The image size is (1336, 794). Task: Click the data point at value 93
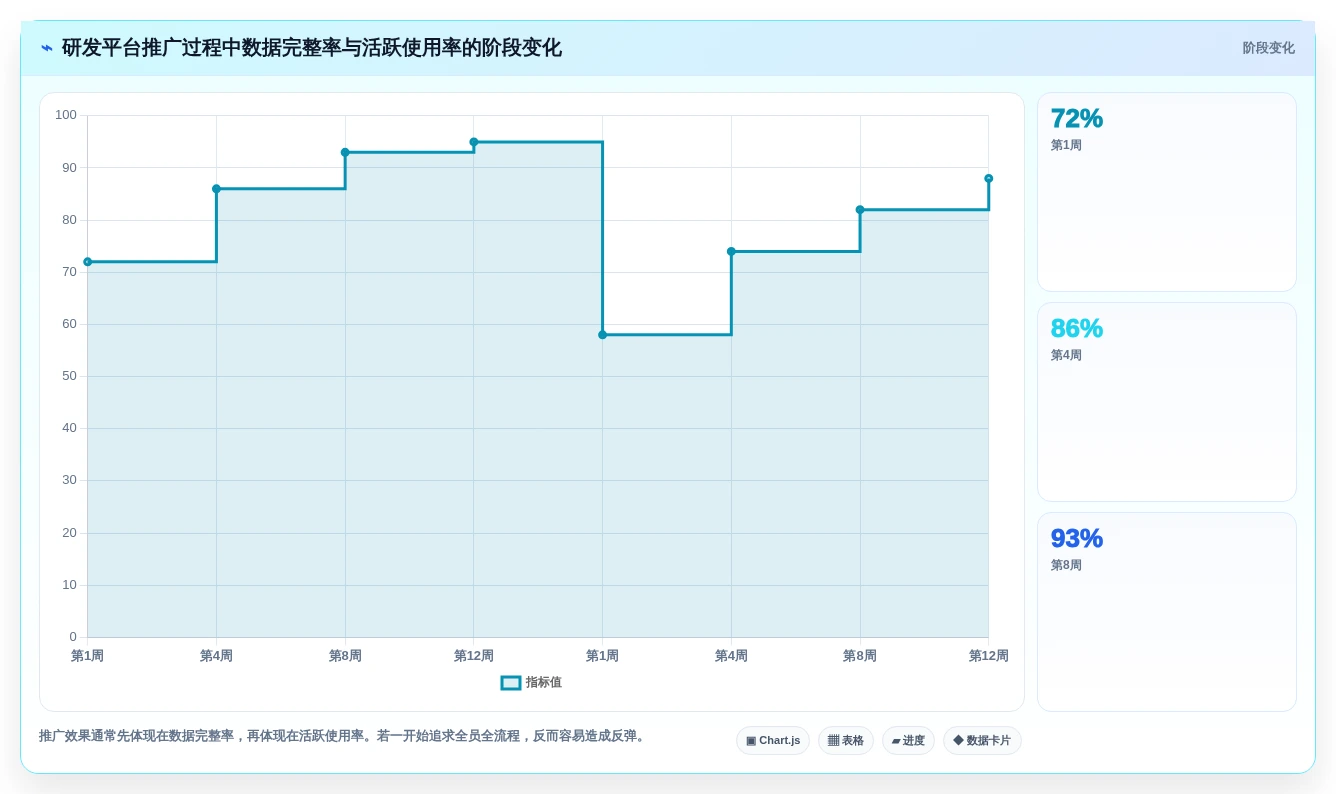345,153
